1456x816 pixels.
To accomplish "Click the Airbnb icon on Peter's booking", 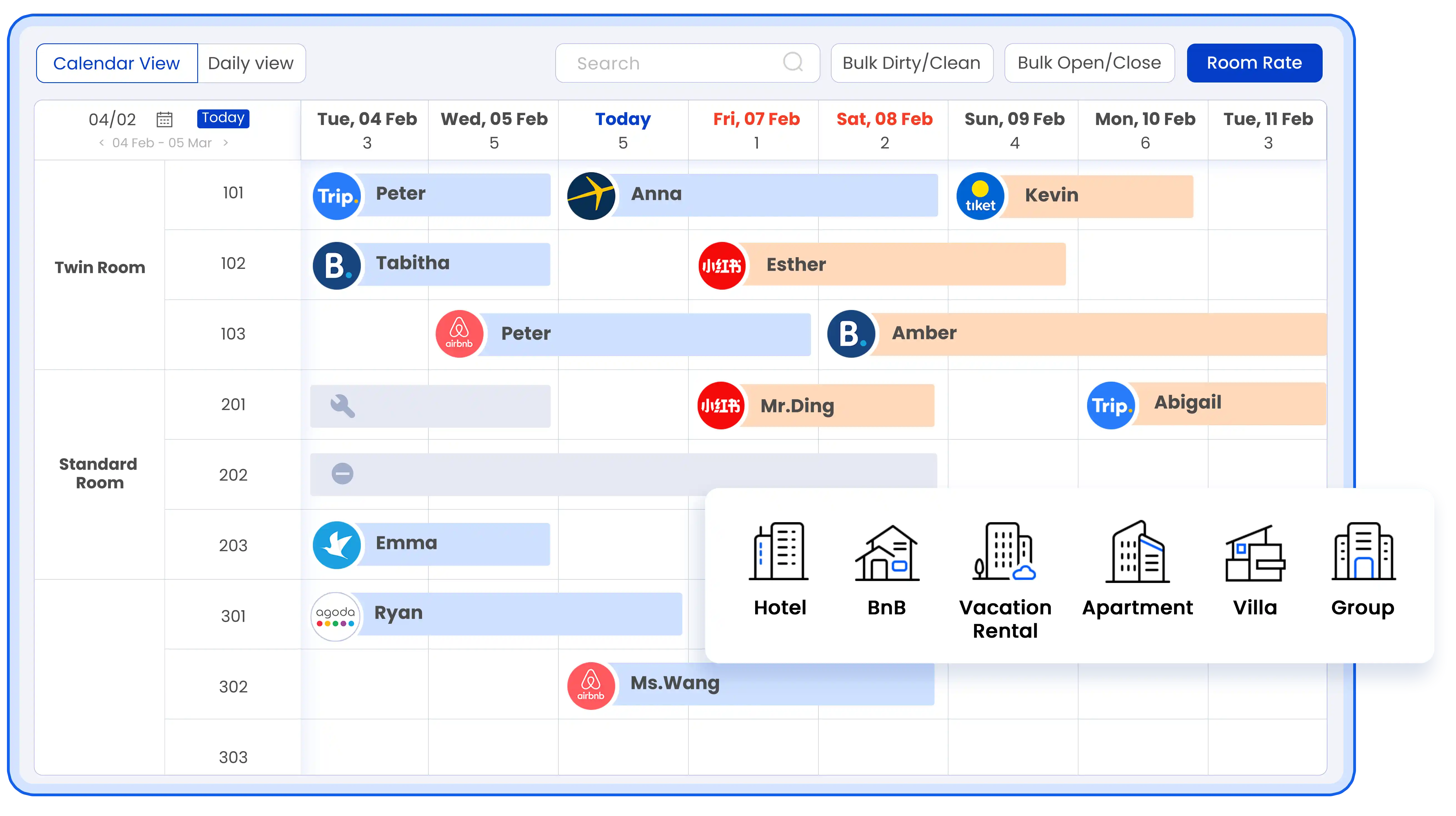I will click(459, 333).
